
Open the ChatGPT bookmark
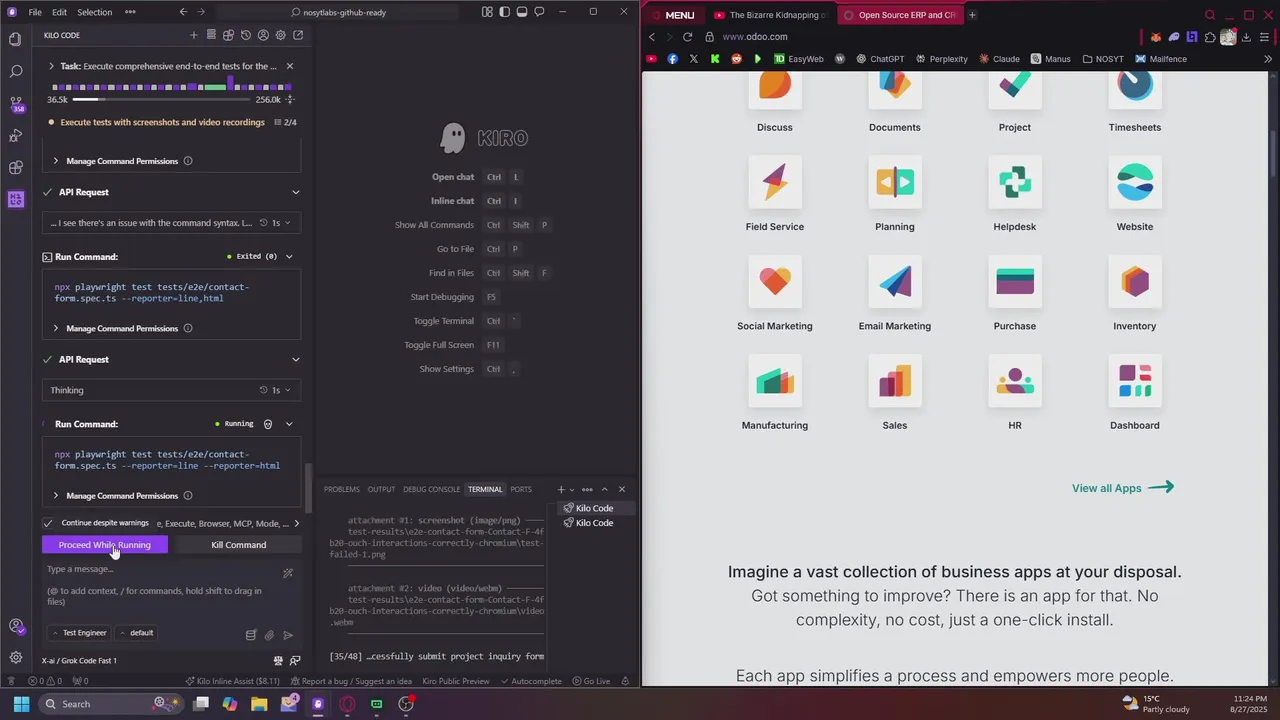pos(880,59)
